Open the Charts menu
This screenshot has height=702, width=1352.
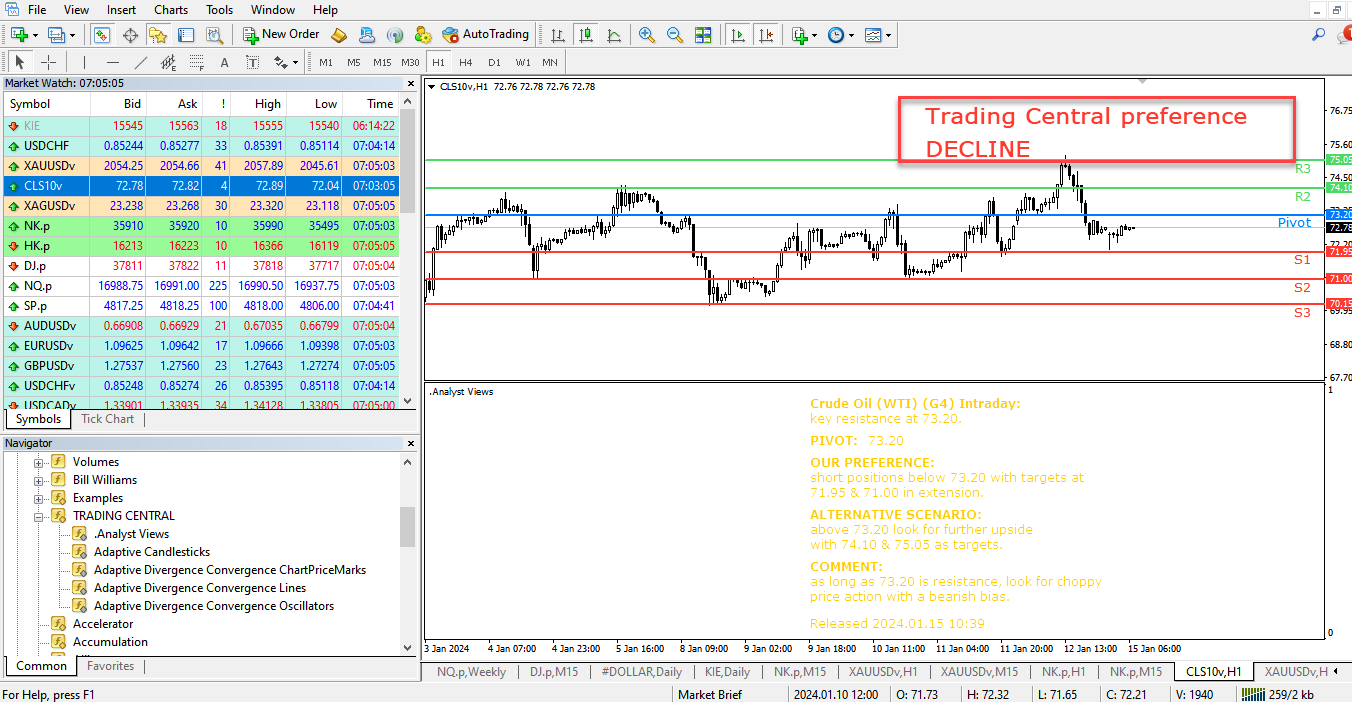click(171, 10)
